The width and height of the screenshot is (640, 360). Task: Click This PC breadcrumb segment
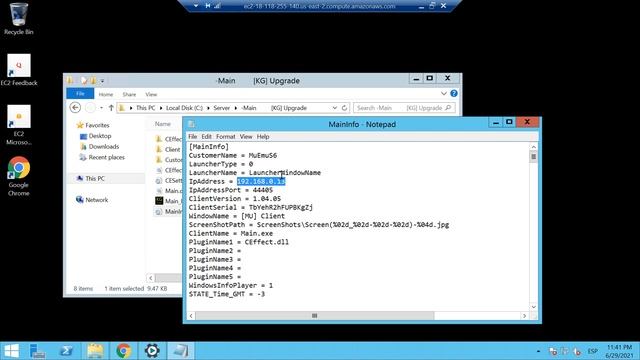(145, 108)
